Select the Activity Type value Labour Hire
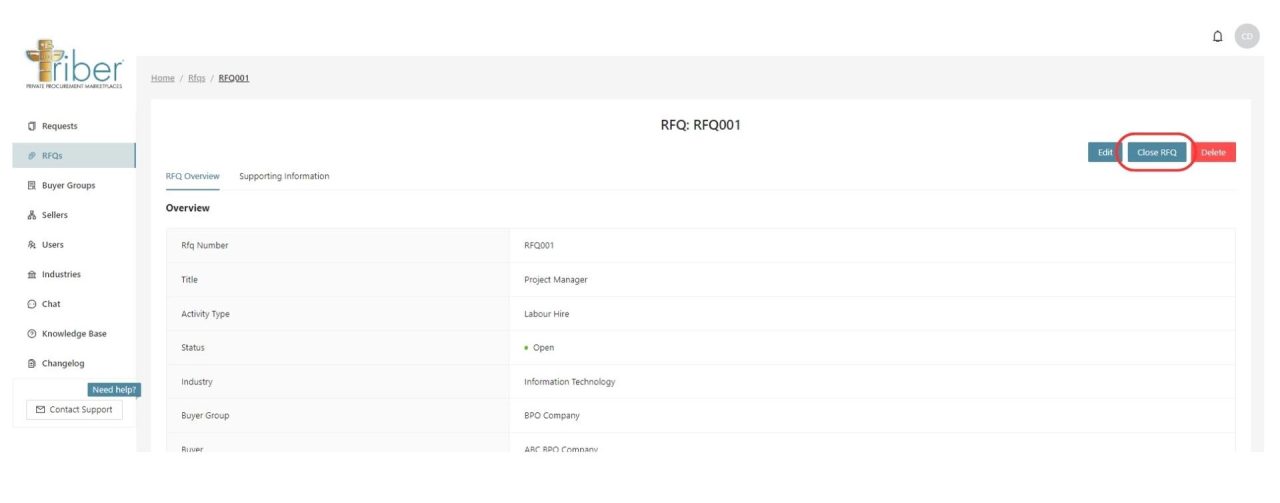 (547, 314)
